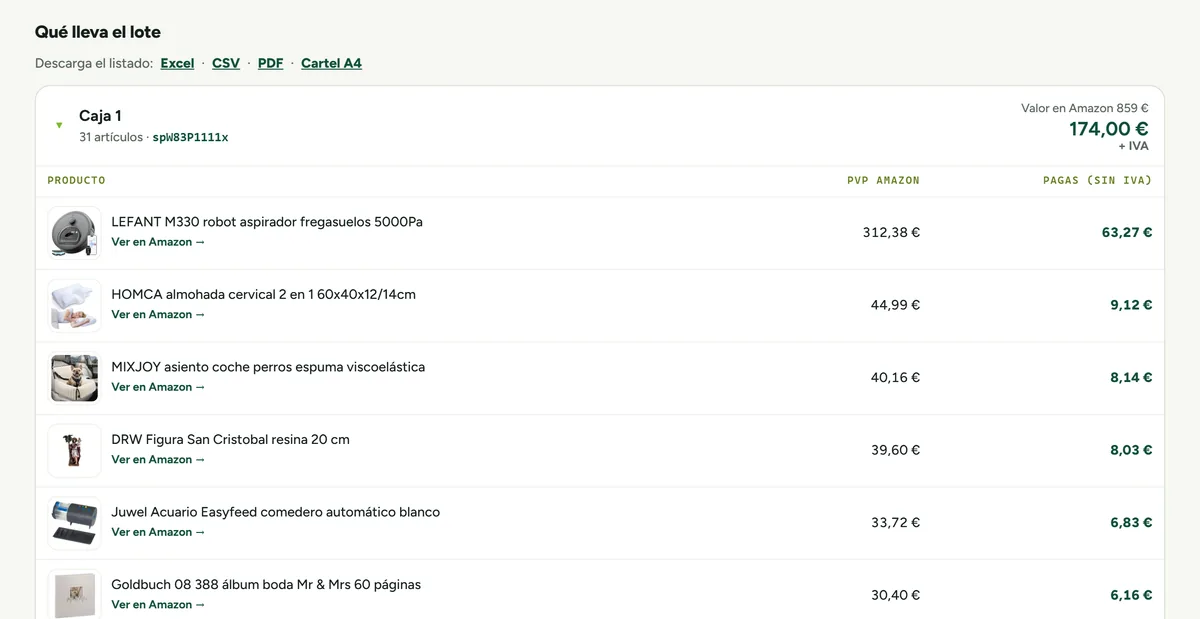
Task: Click the MIXJOY asiento coche perros name
Action: (x=268, y=367)
